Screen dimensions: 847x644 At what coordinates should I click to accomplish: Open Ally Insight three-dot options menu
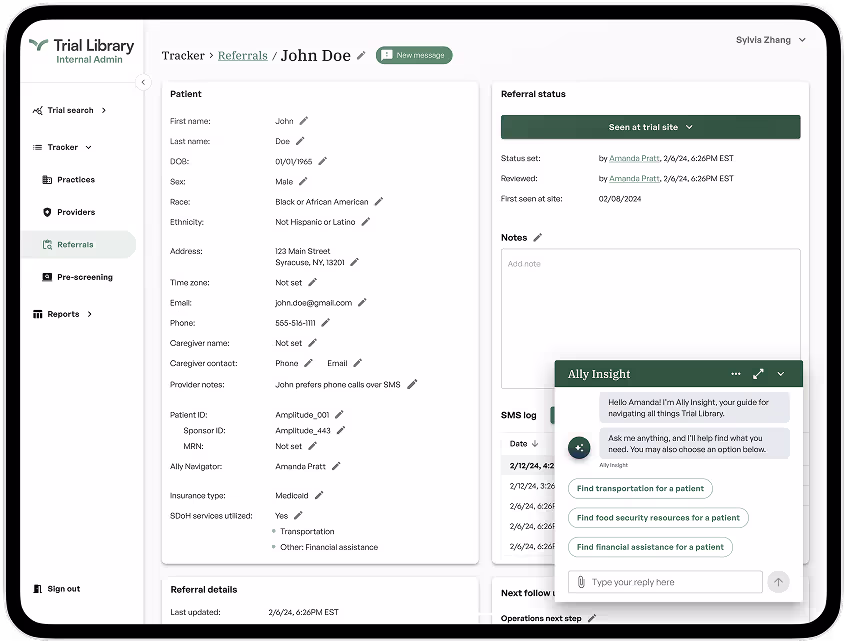(736, 374)
